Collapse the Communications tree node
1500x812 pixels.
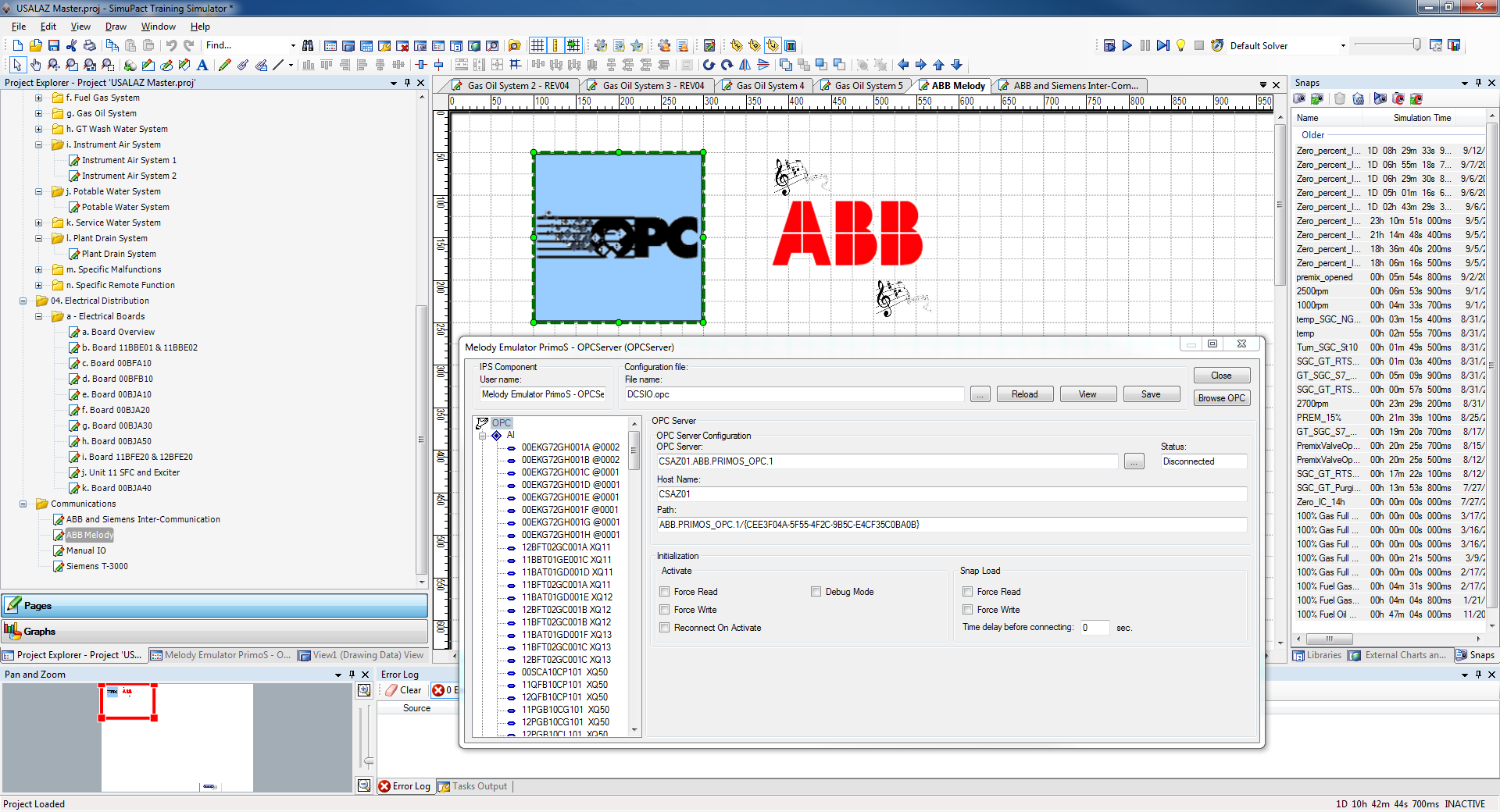23,504
